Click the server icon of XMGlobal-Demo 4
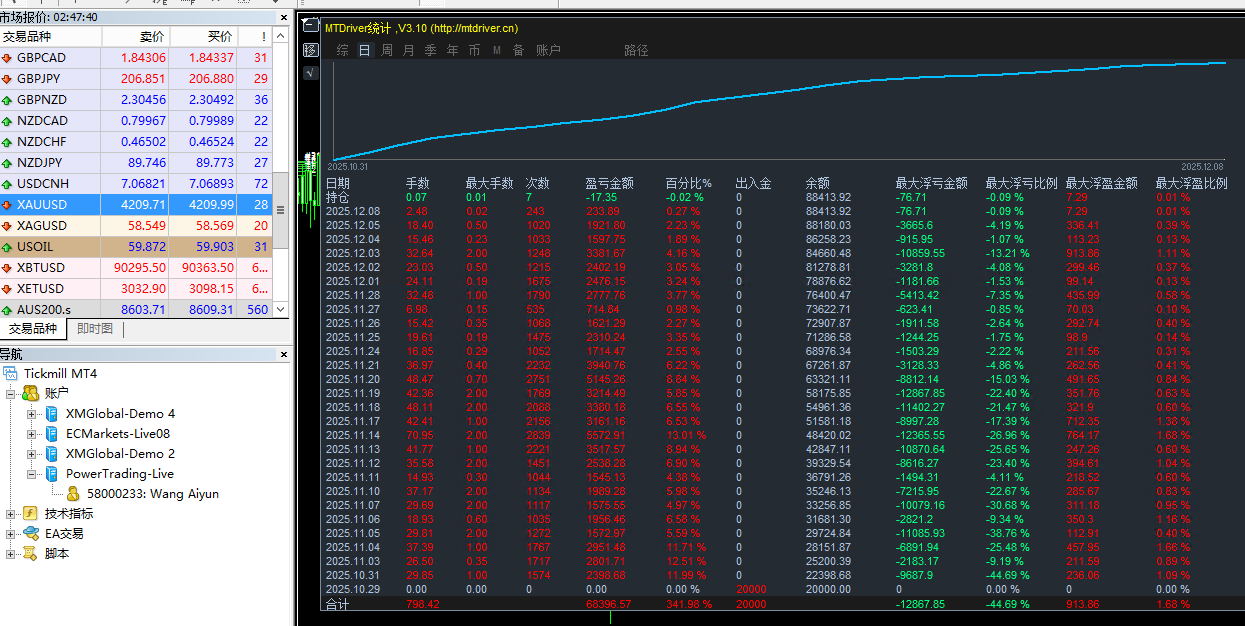This screenshot has width=1245, height=626. tap(51, 414)
